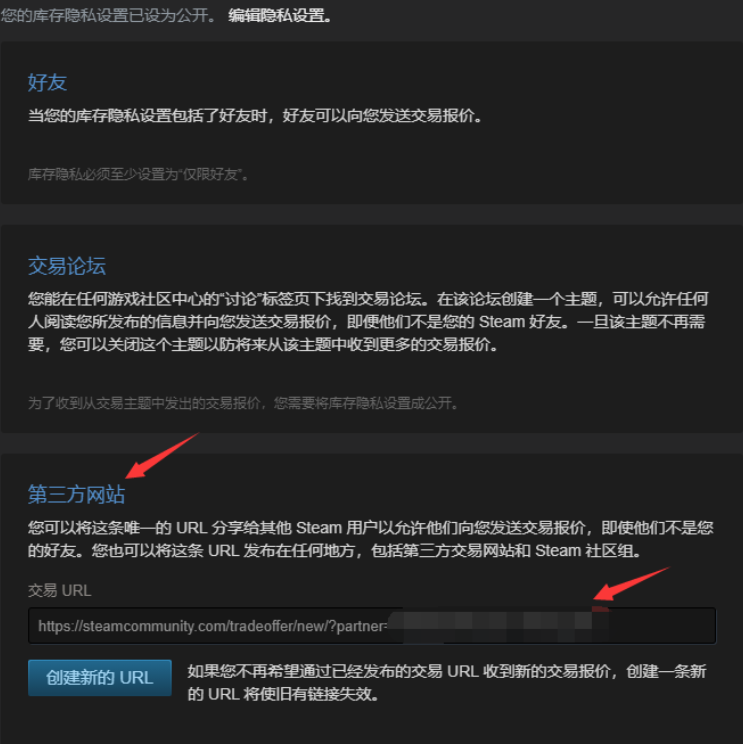Click the gray note about 设置成公开
Image resolution: width=743 pixels, height=744 pixels.
pyautogui.click(x=243, y=403)
